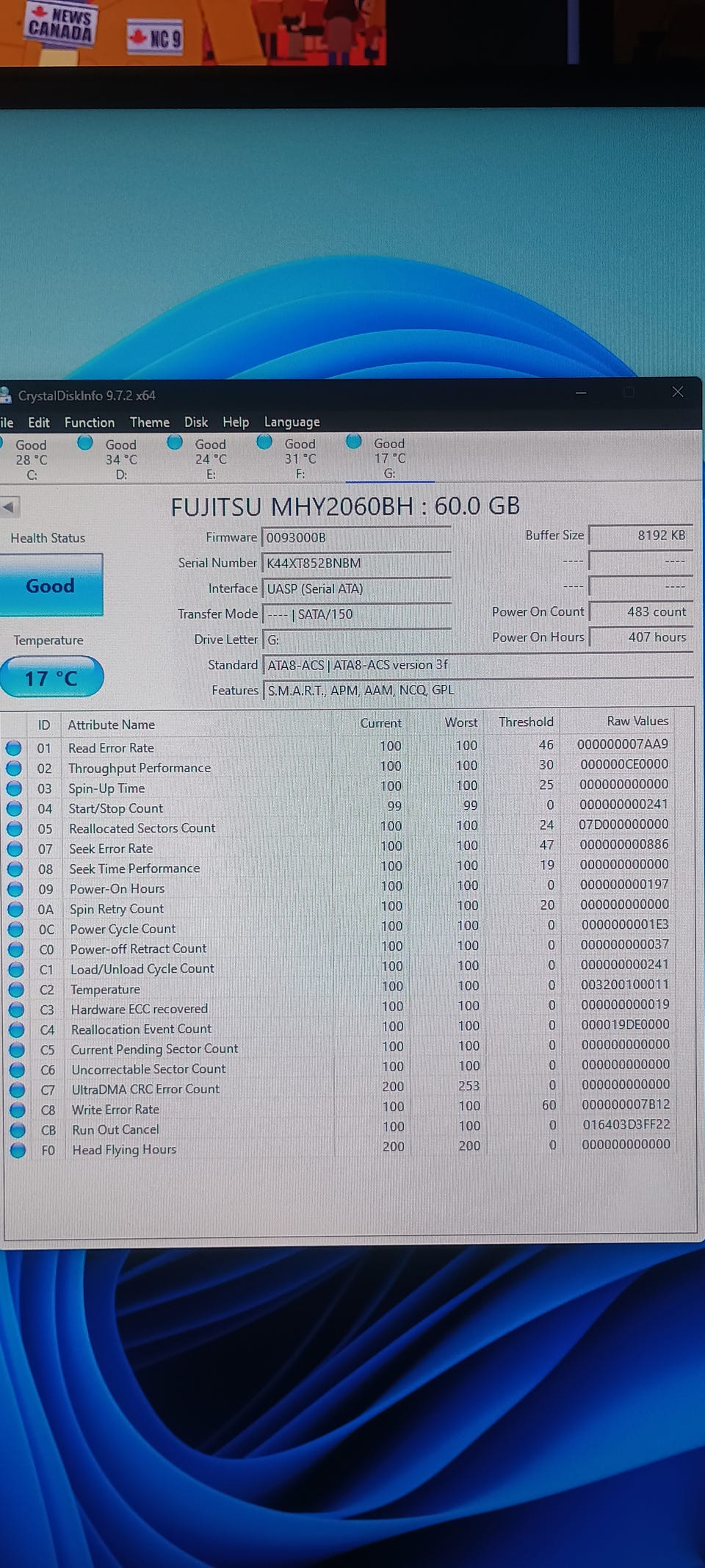Click the Current column header

(x=380, y=724)
